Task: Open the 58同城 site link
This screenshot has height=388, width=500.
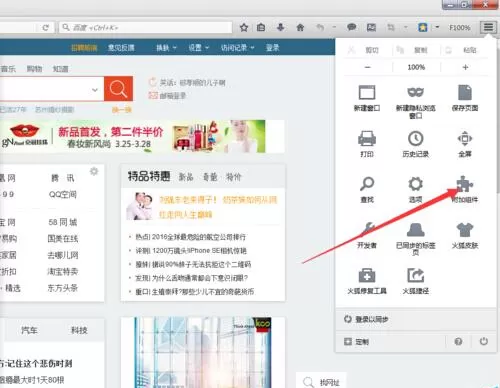Action: click(x=63, y=222)
